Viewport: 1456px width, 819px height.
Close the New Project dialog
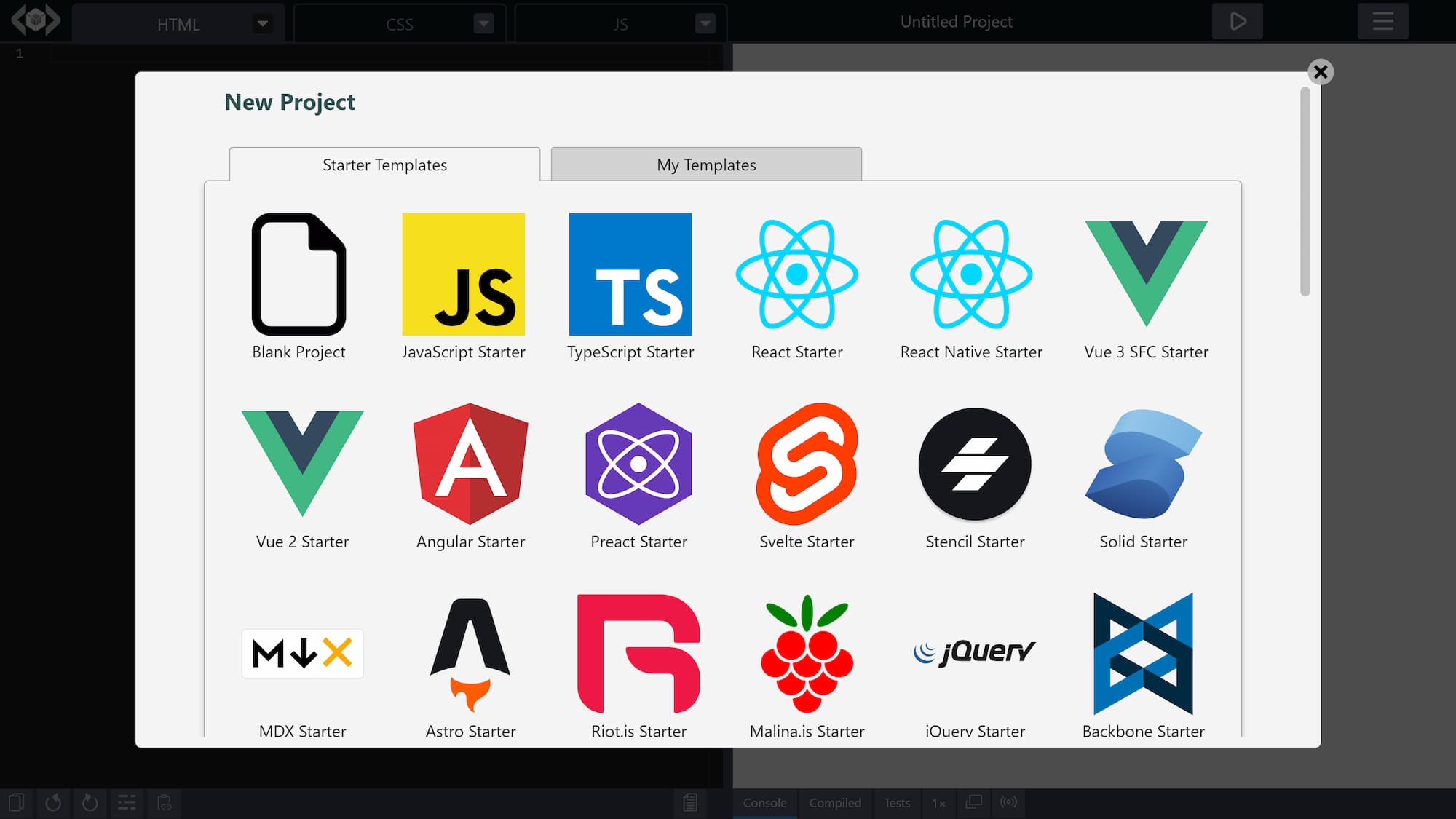point(1320,71)
